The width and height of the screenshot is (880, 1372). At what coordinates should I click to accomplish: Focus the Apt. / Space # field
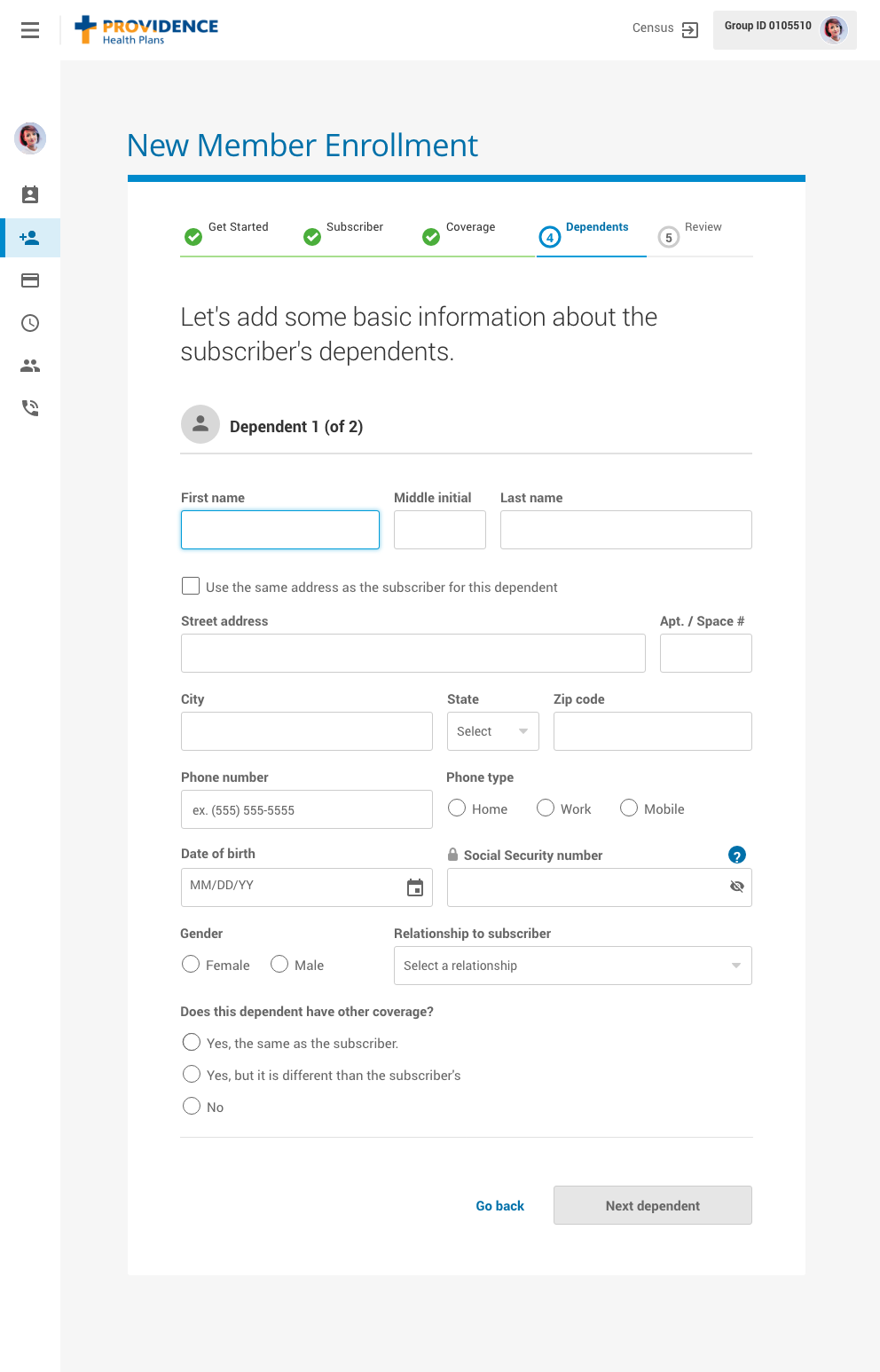click(x=706, y=653)
